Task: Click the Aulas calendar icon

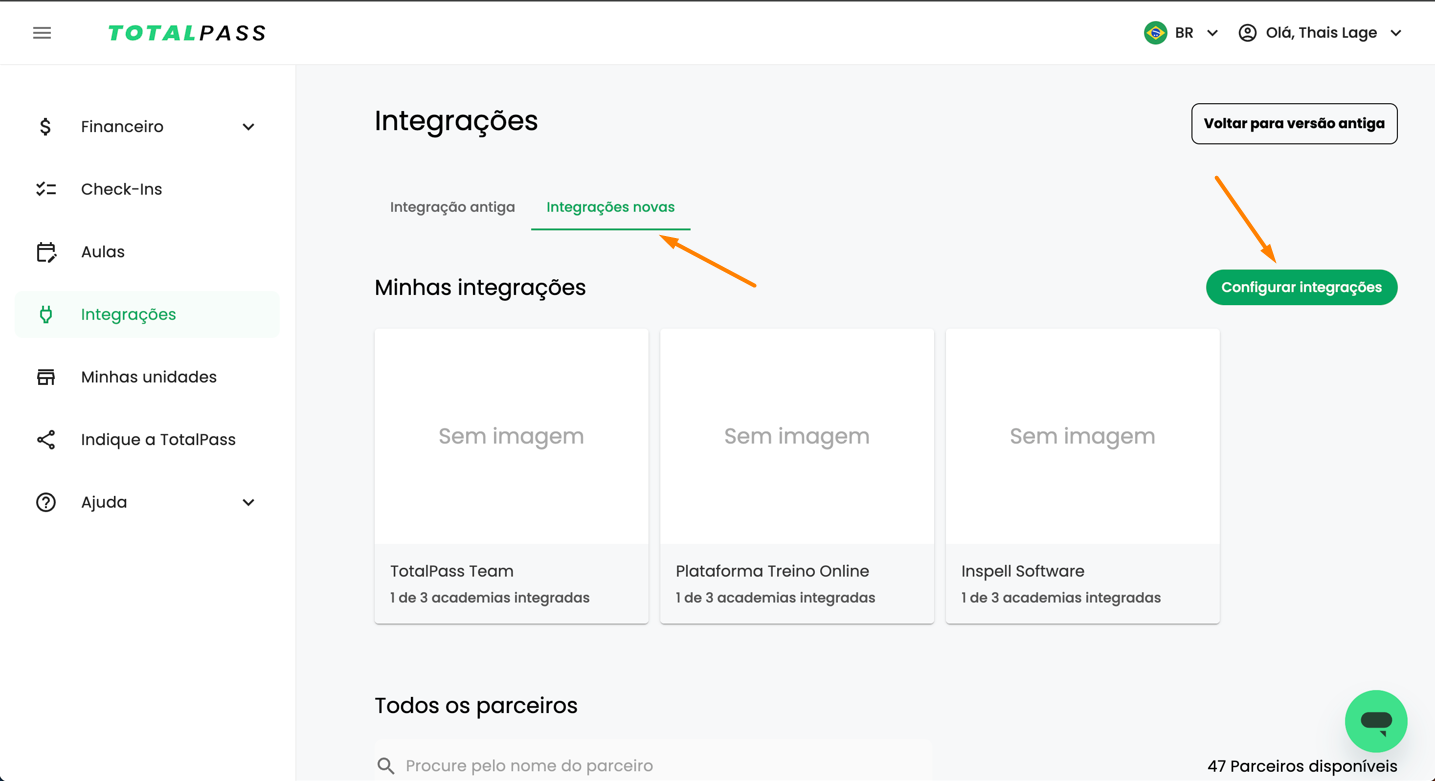Action: click(46, 252)
